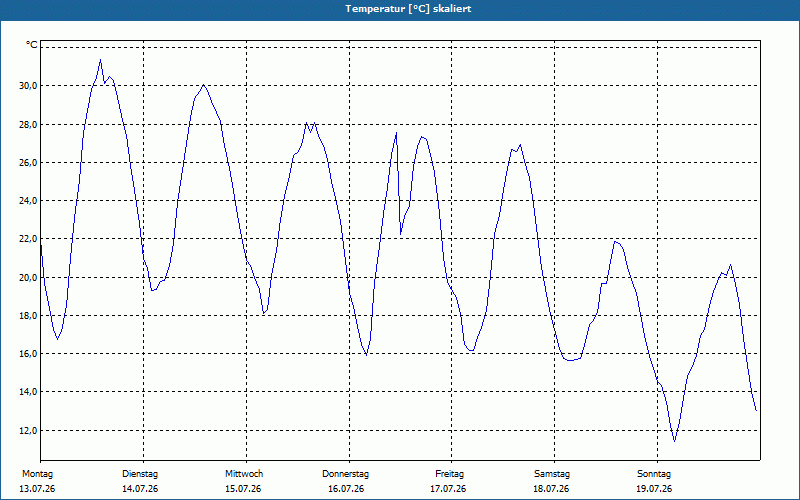Click the date 15.07.26
800x500 pixels.
click(x=243, y=489)
